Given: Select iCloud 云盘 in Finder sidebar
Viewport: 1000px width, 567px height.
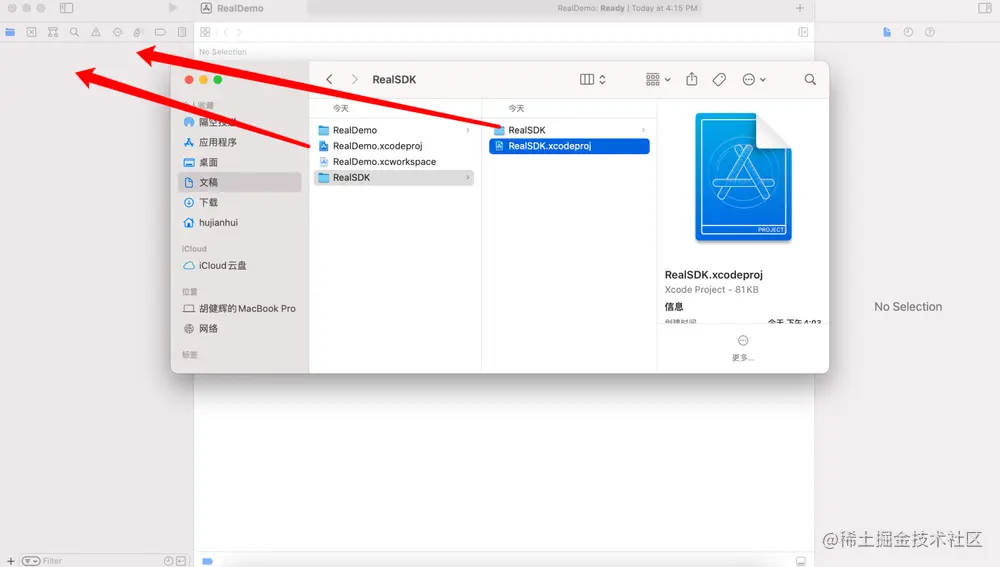Looking at the screenshot, I should [x=241, y=265].
